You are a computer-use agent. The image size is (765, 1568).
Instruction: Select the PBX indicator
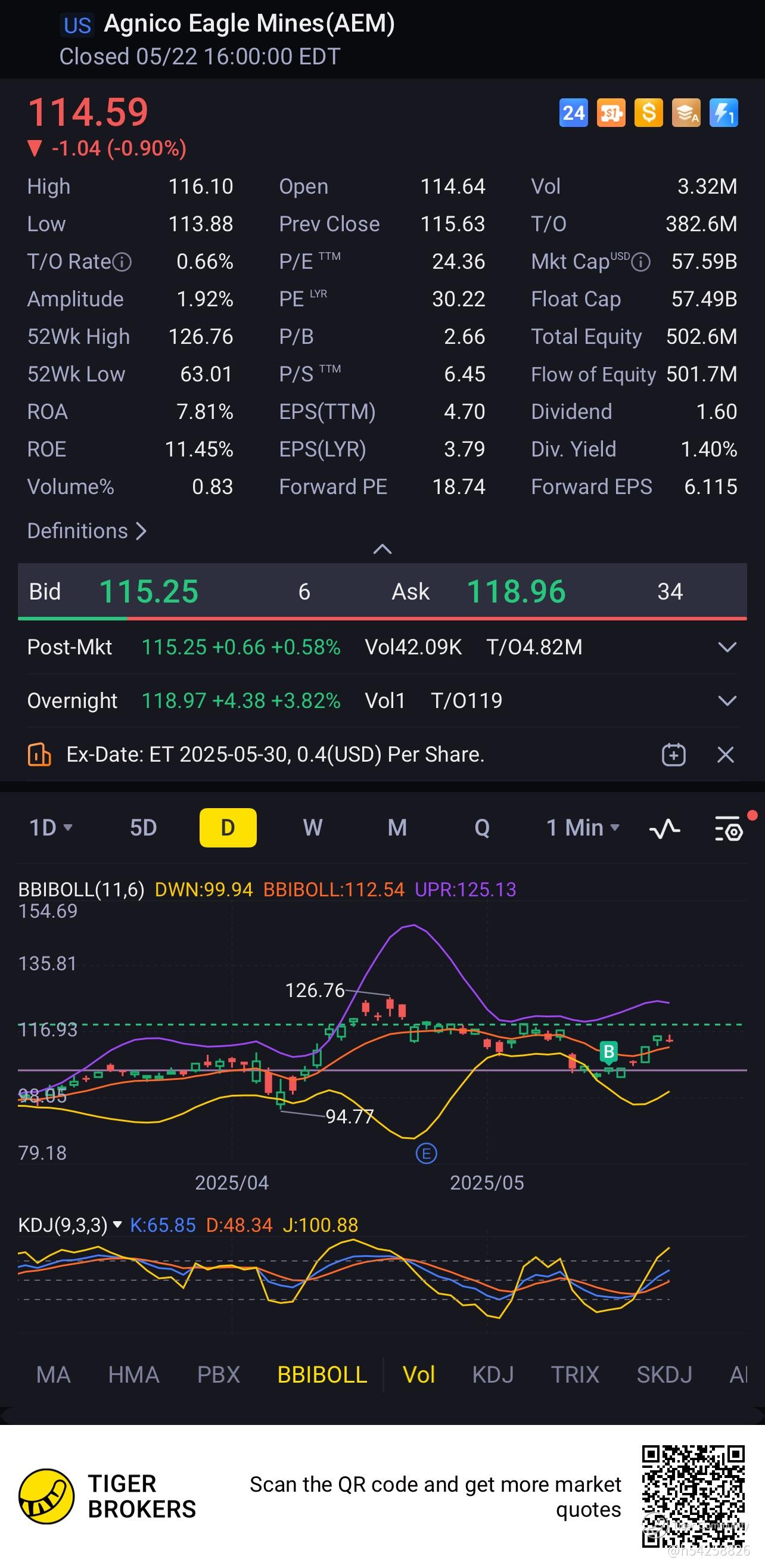tap(219, 1375)
